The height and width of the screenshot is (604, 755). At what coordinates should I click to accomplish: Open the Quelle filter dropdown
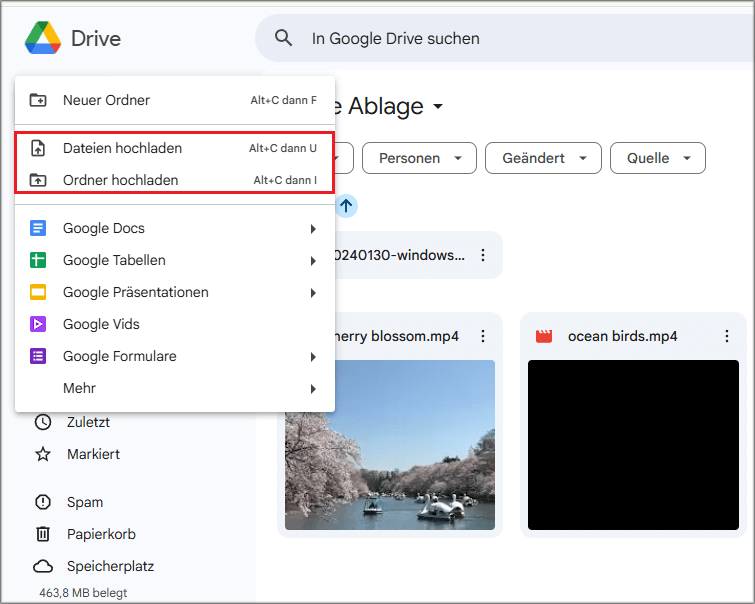pos(658,158)
